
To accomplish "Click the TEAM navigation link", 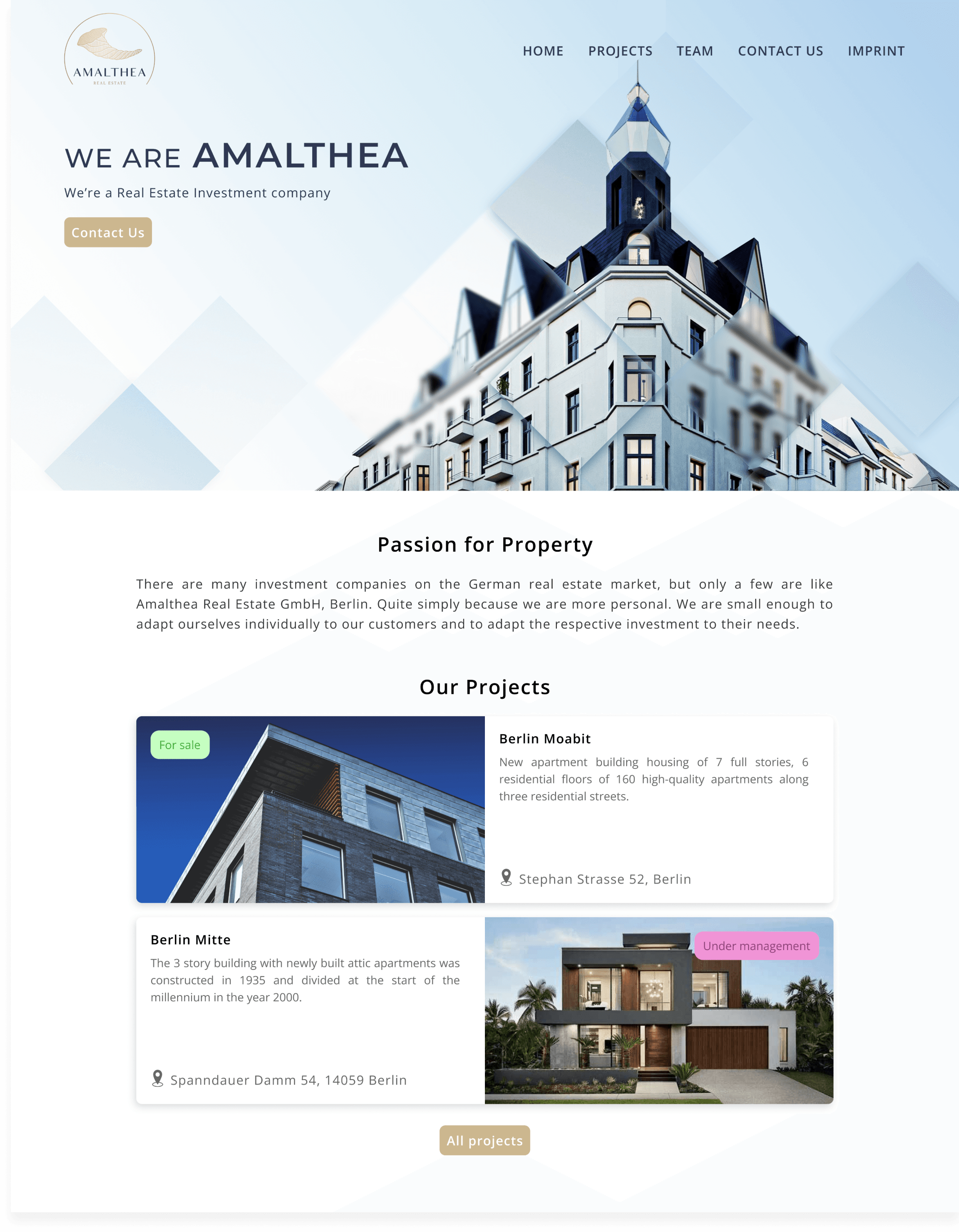I will click(x=695, y=50).
